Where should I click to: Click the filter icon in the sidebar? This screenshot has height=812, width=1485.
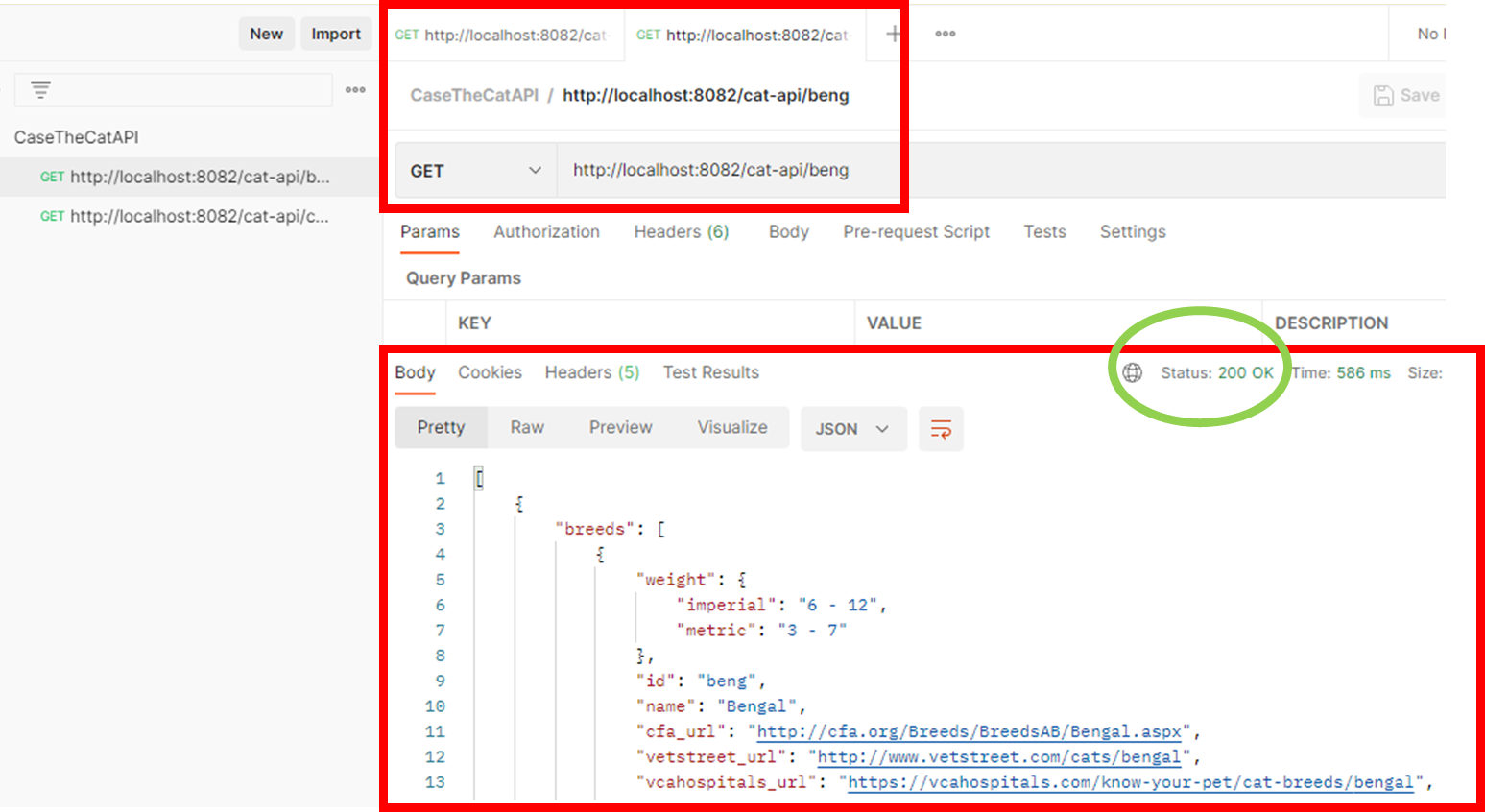40,90
